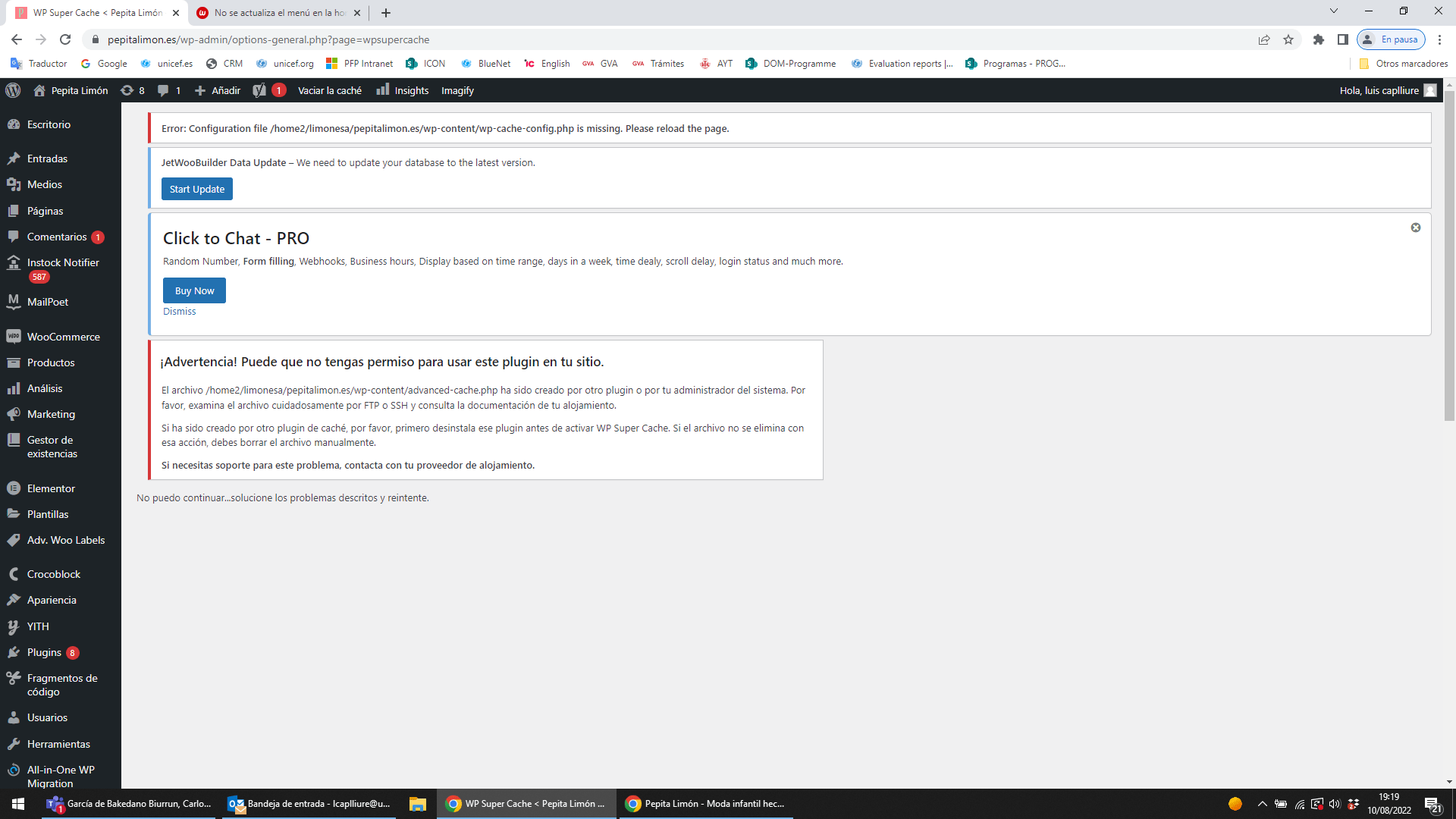Screen dimensions: 1456x819
Task: Open the Chrome side panel icon
Action: (x=1343, y=39)
